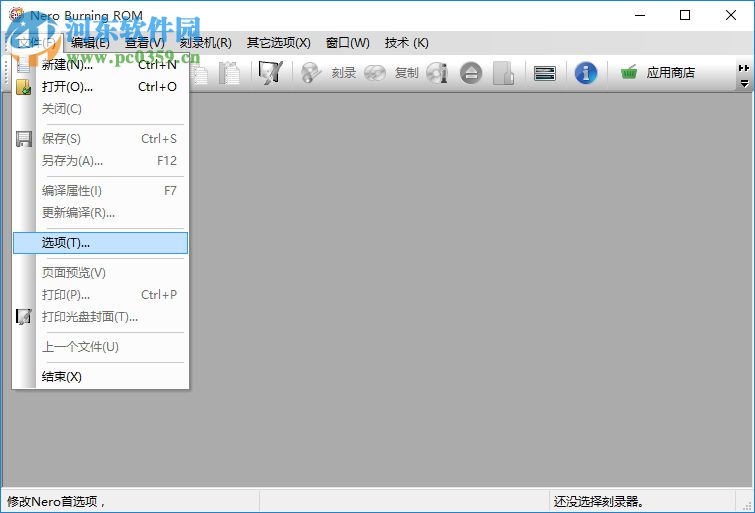Choose 页面预览(V) menu entry

101,273
